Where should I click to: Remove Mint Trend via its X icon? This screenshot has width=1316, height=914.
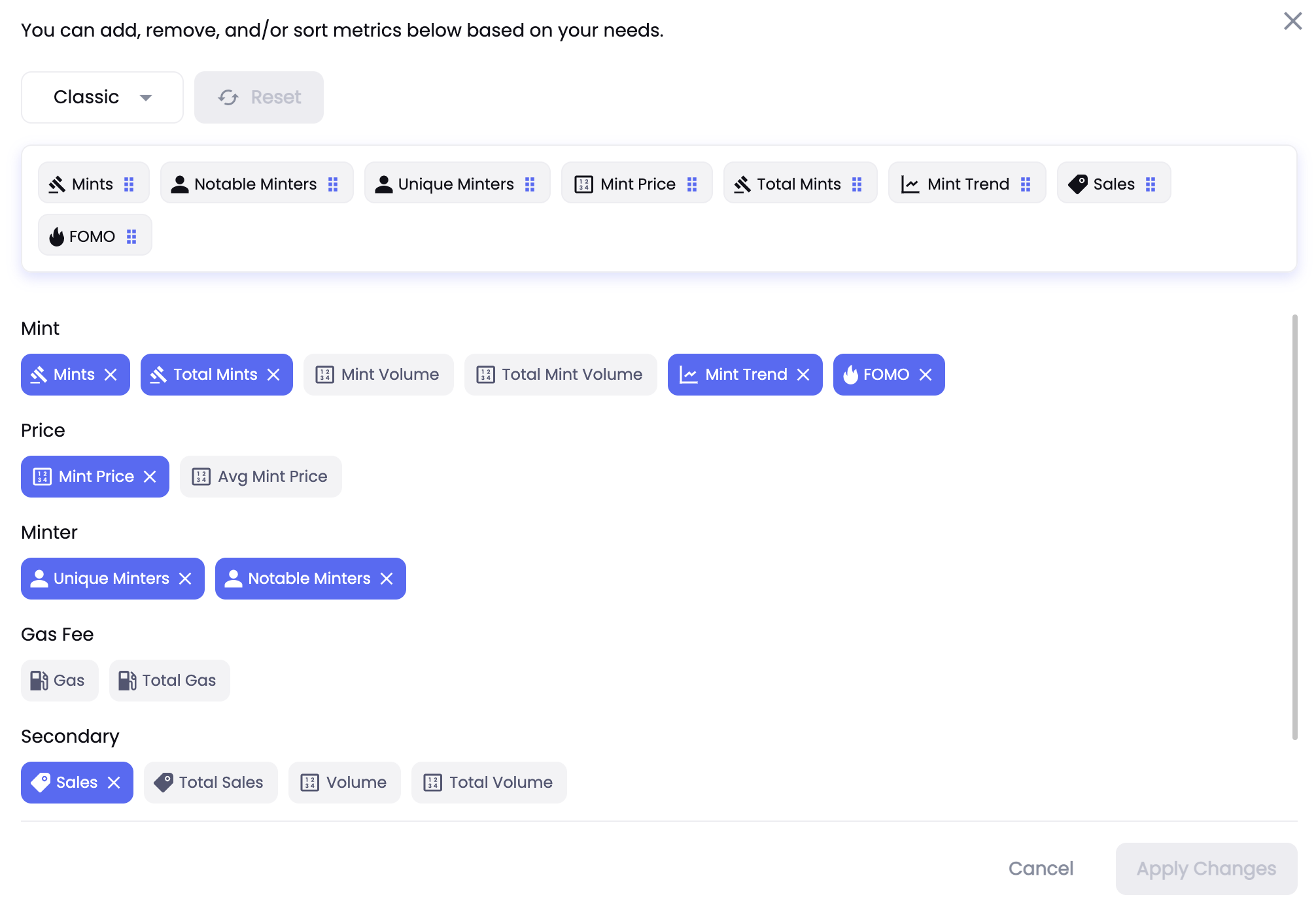point(803,375)
